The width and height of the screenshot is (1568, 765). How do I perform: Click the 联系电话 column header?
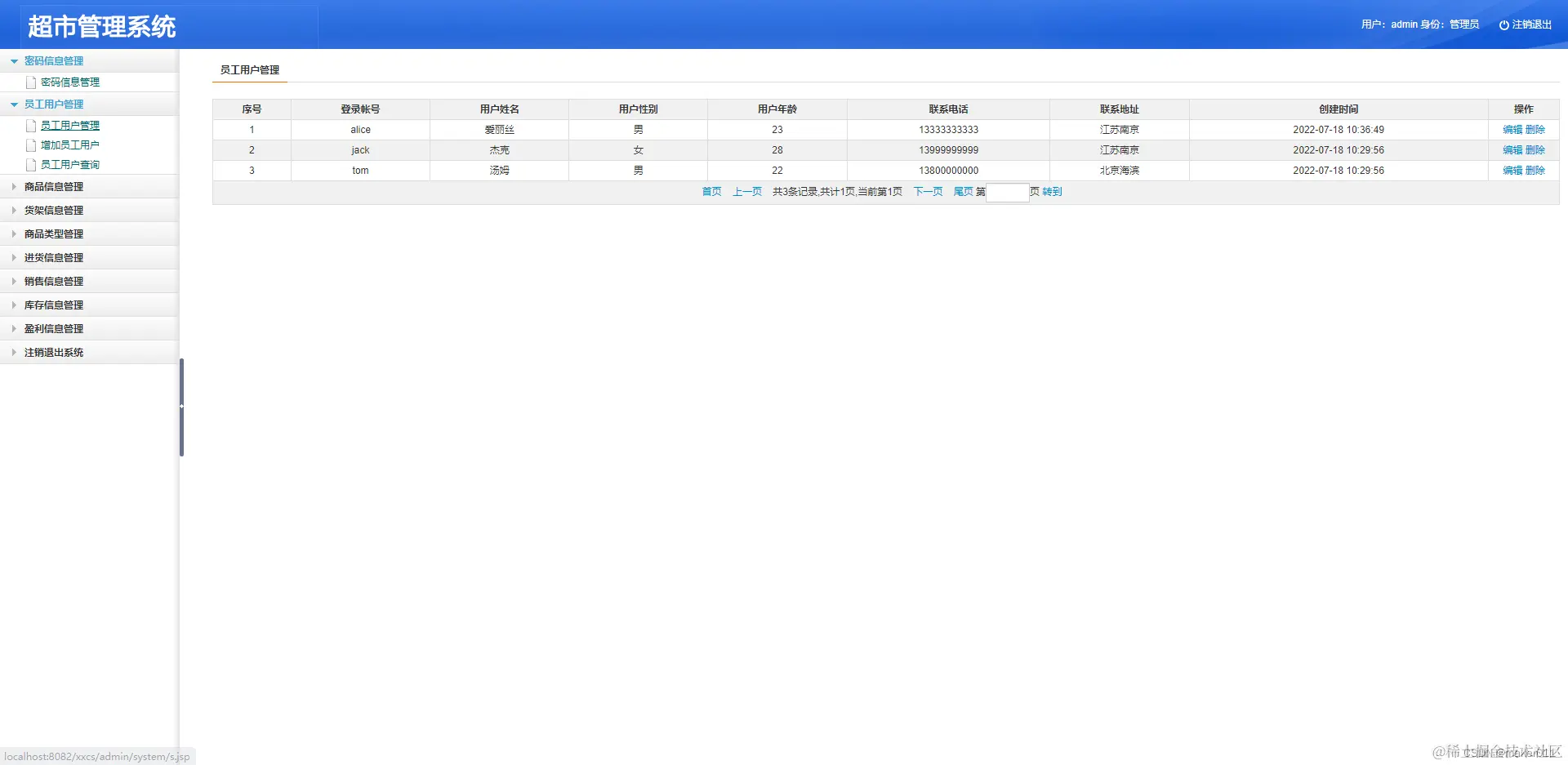coord(948,109)
